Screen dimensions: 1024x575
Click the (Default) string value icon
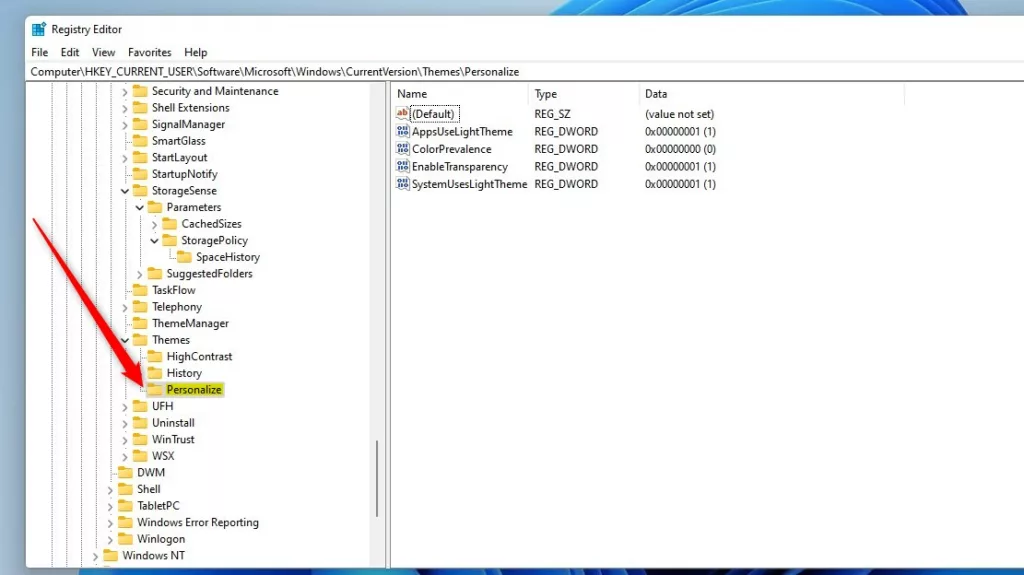pyautogui.click(x=402, y=114)
